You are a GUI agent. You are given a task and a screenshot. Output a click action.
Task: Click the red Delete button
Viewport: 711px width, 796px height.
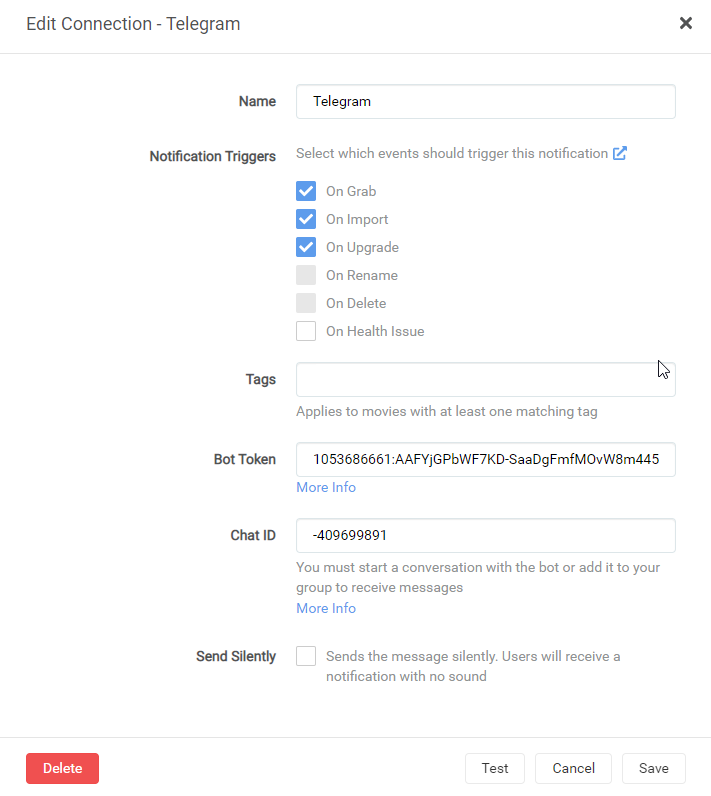pos(62,768)
